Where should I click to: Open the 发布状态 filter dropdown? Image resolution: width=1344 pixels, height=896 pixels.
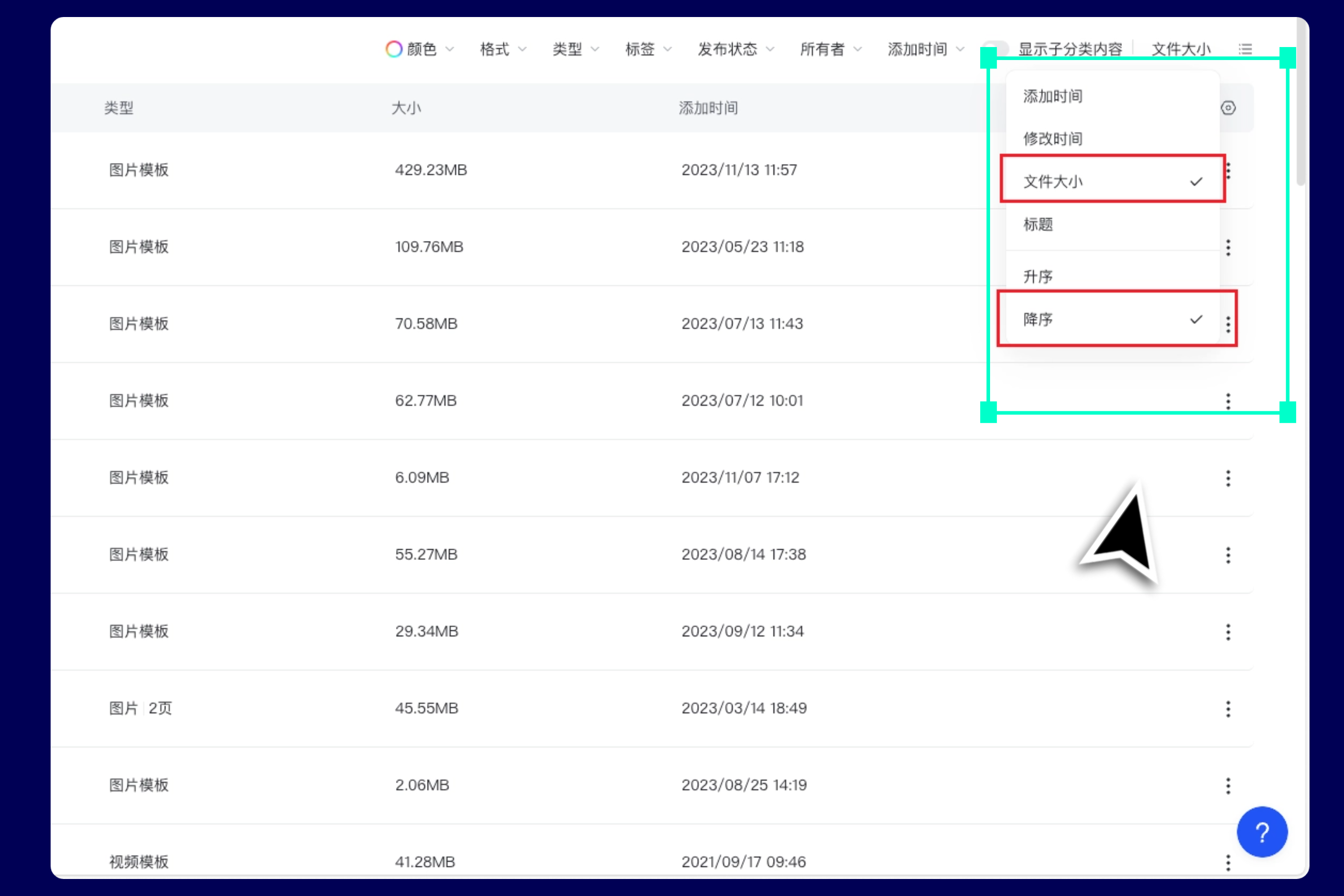coord(736,49)
